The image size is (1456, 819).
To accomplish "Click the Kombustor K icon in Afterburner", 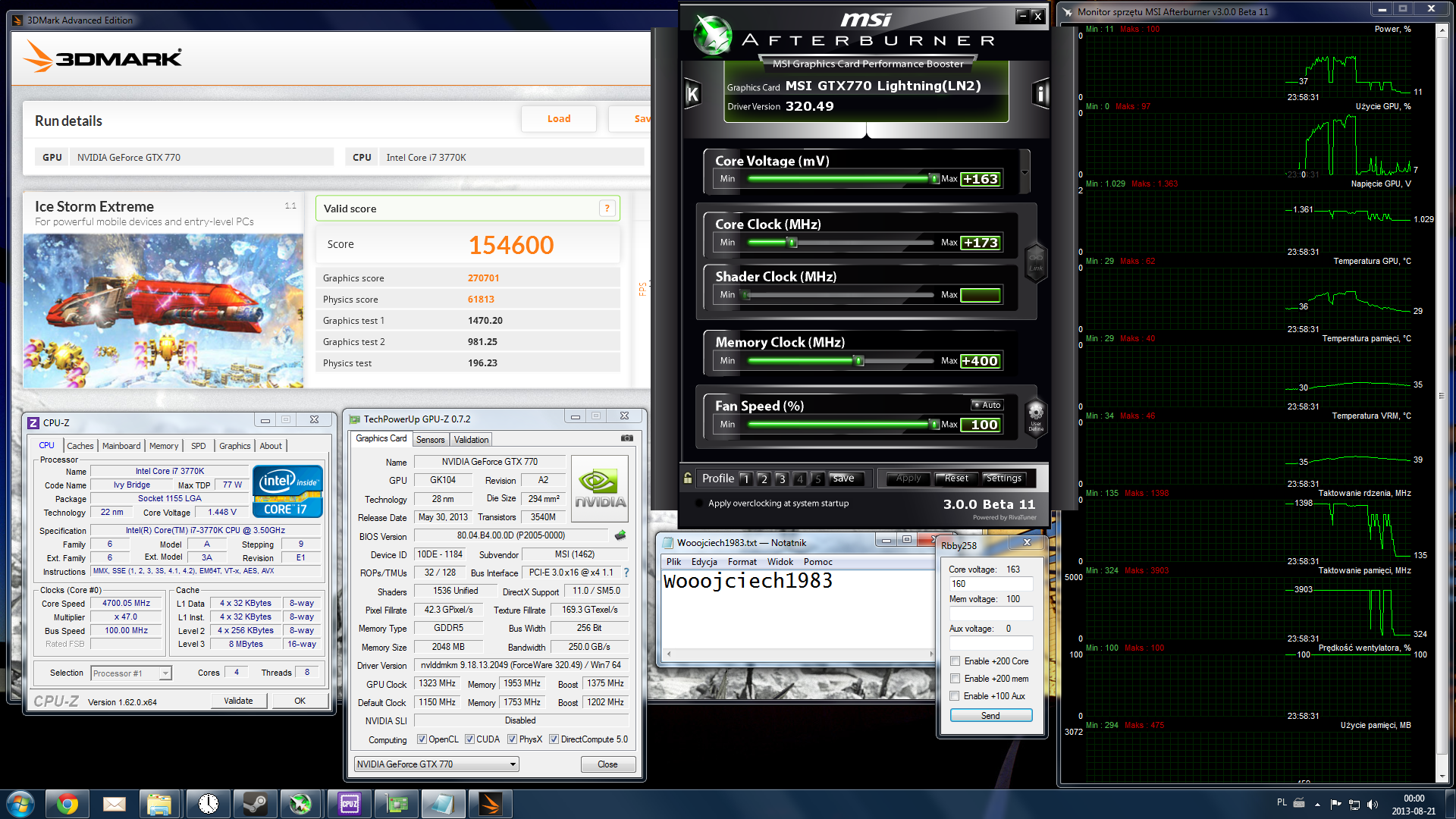I will tap(692, 94).
